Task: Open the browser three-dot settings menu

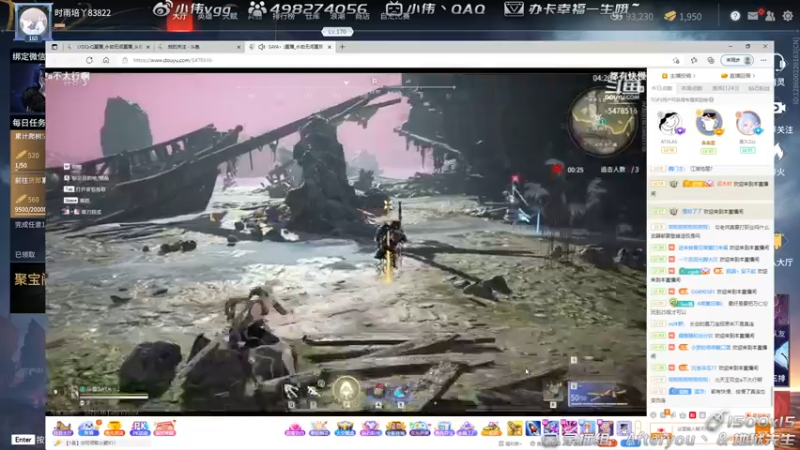Action: click(x=763, y=60)
